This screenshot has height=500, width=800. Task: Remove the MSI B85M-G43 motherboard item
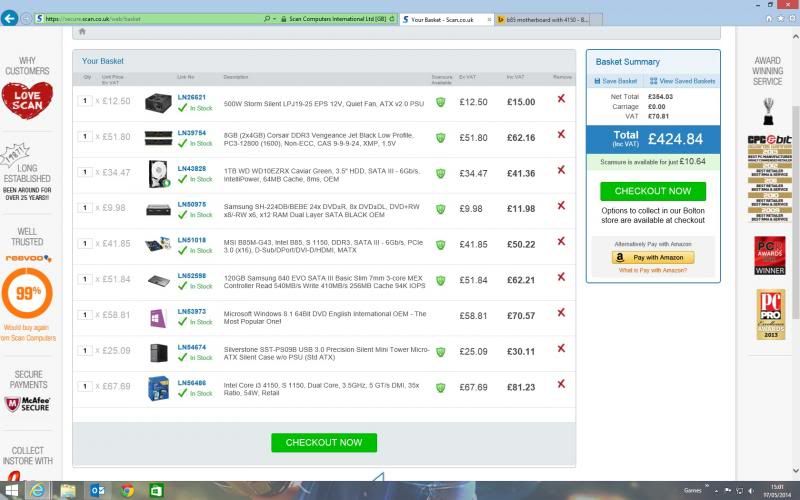pyautogui.click(x=561, y=241)
